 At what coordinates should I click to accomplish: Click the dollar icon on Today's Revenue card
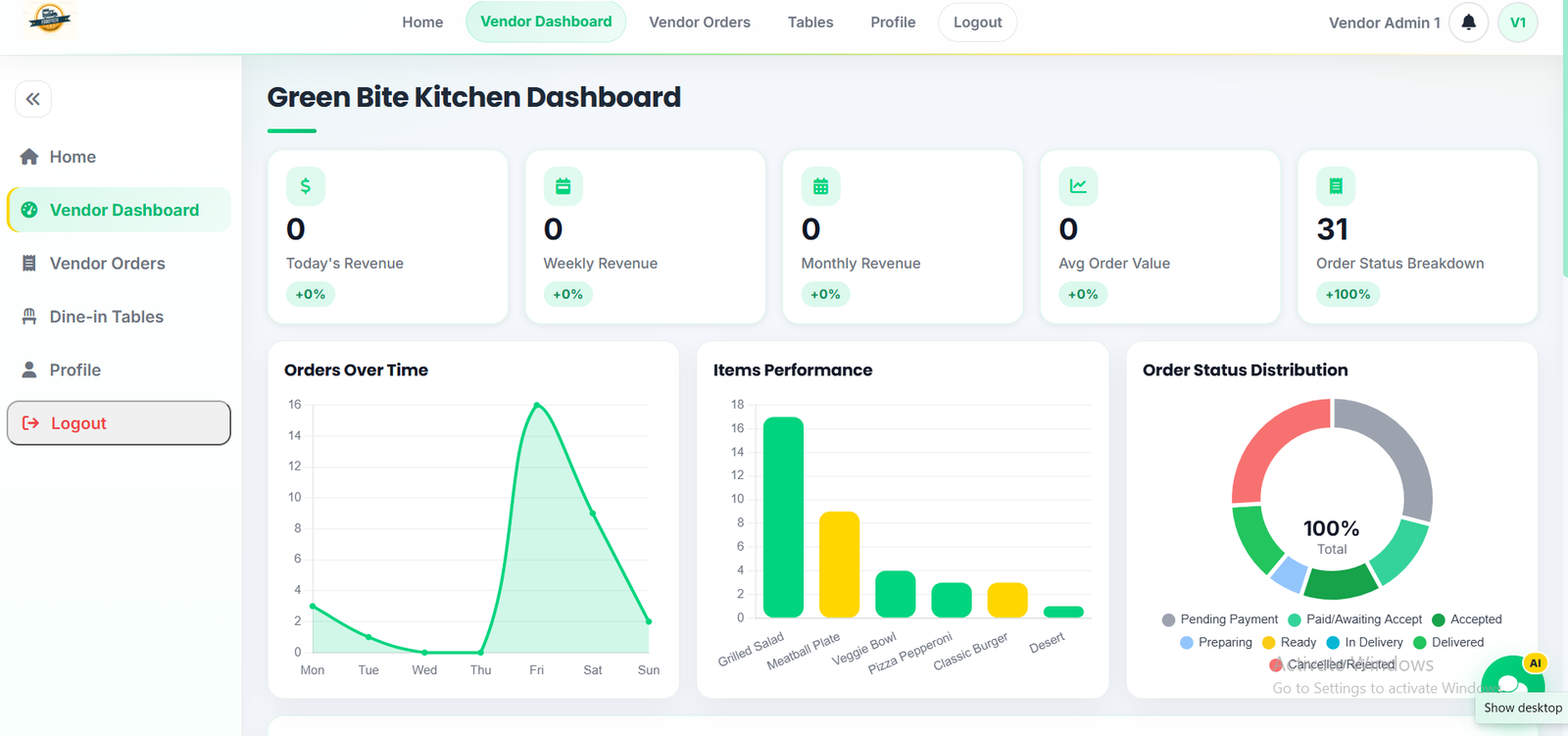(x=306, y=186)
